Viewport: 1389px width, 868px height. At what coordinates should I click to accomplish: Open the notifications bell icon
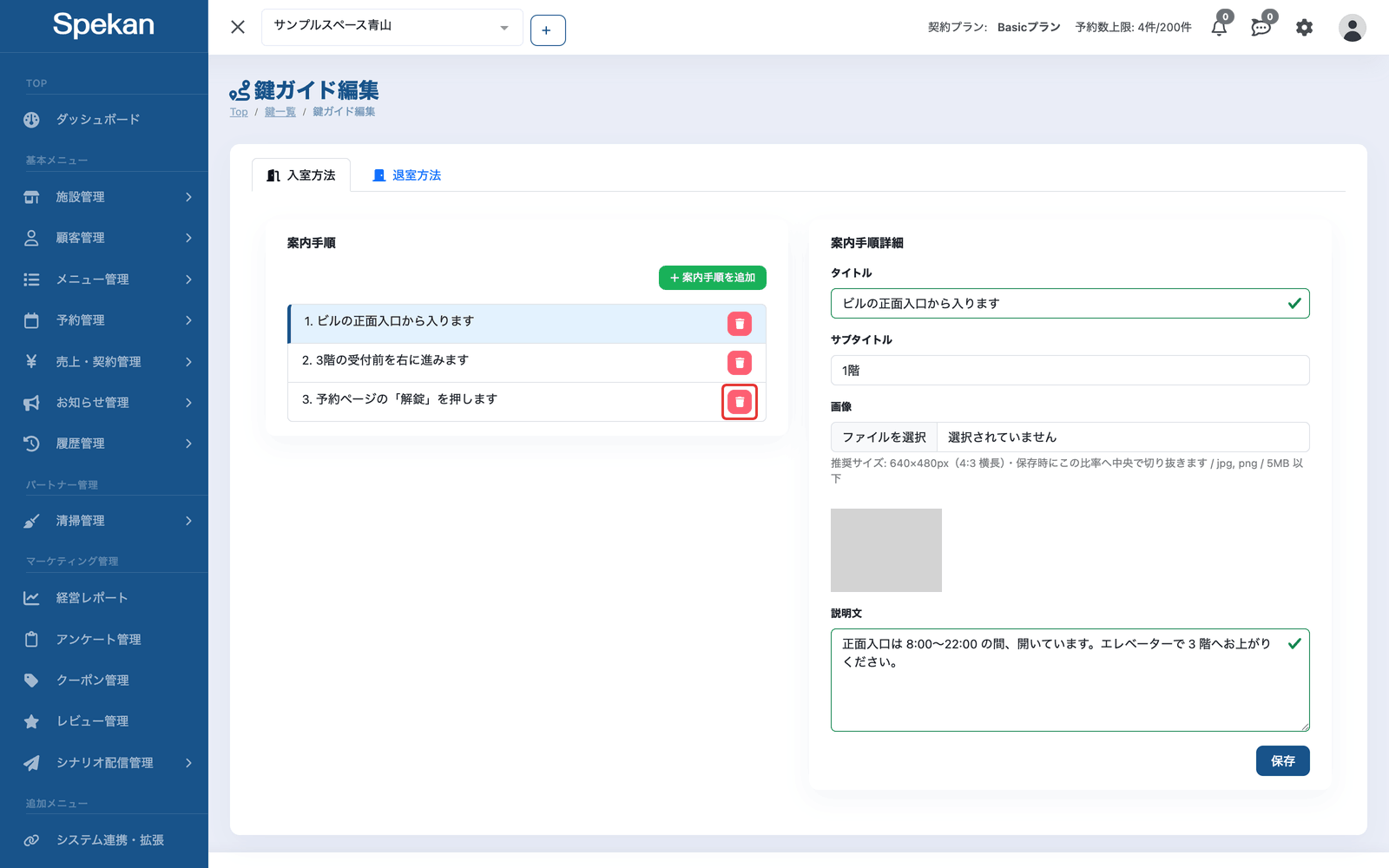click(1219, 28)
